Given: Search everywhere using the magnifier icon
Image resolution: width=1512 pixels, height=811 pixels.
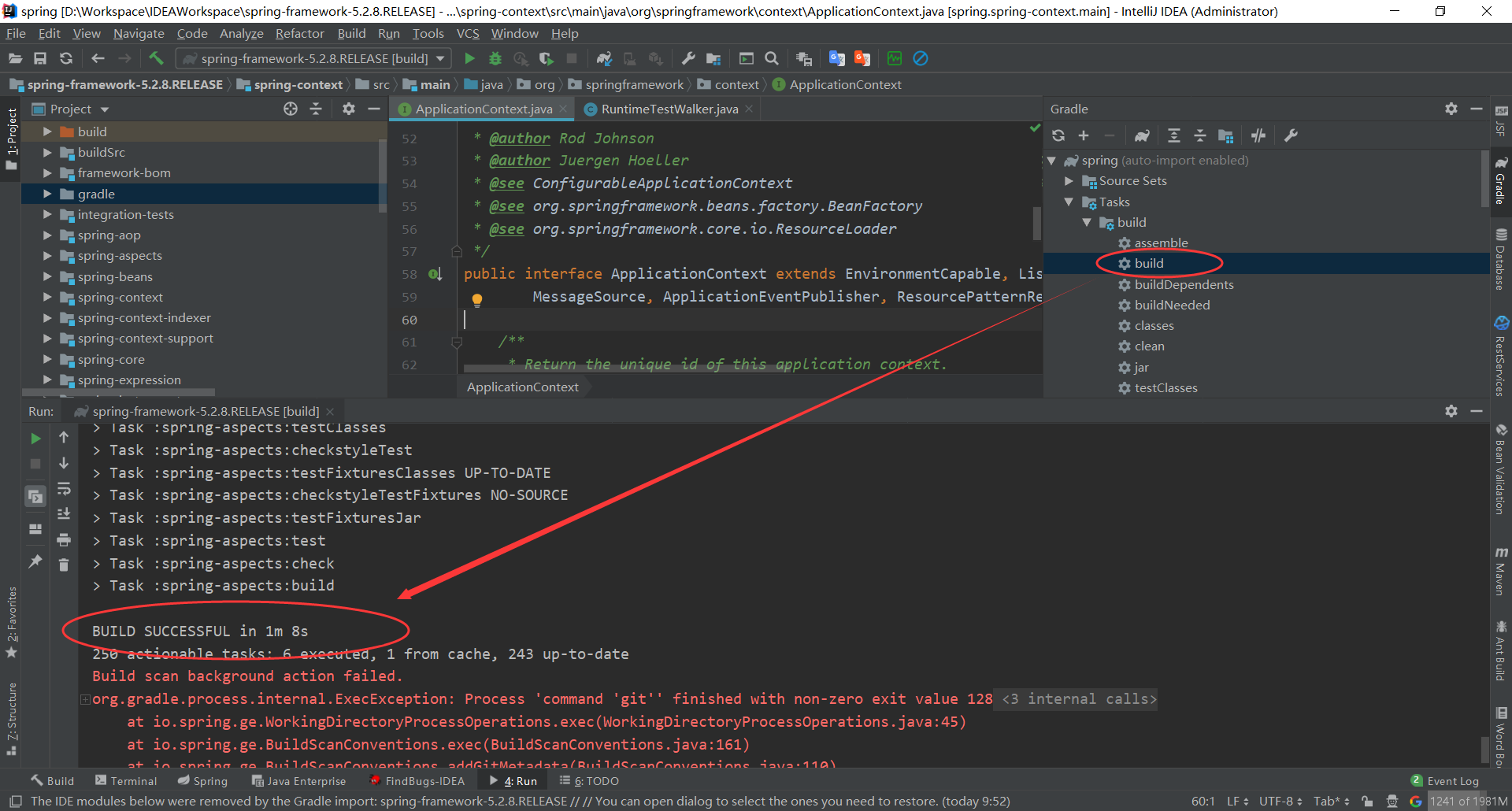Looking at the screenshot, I should pos(771,58).
